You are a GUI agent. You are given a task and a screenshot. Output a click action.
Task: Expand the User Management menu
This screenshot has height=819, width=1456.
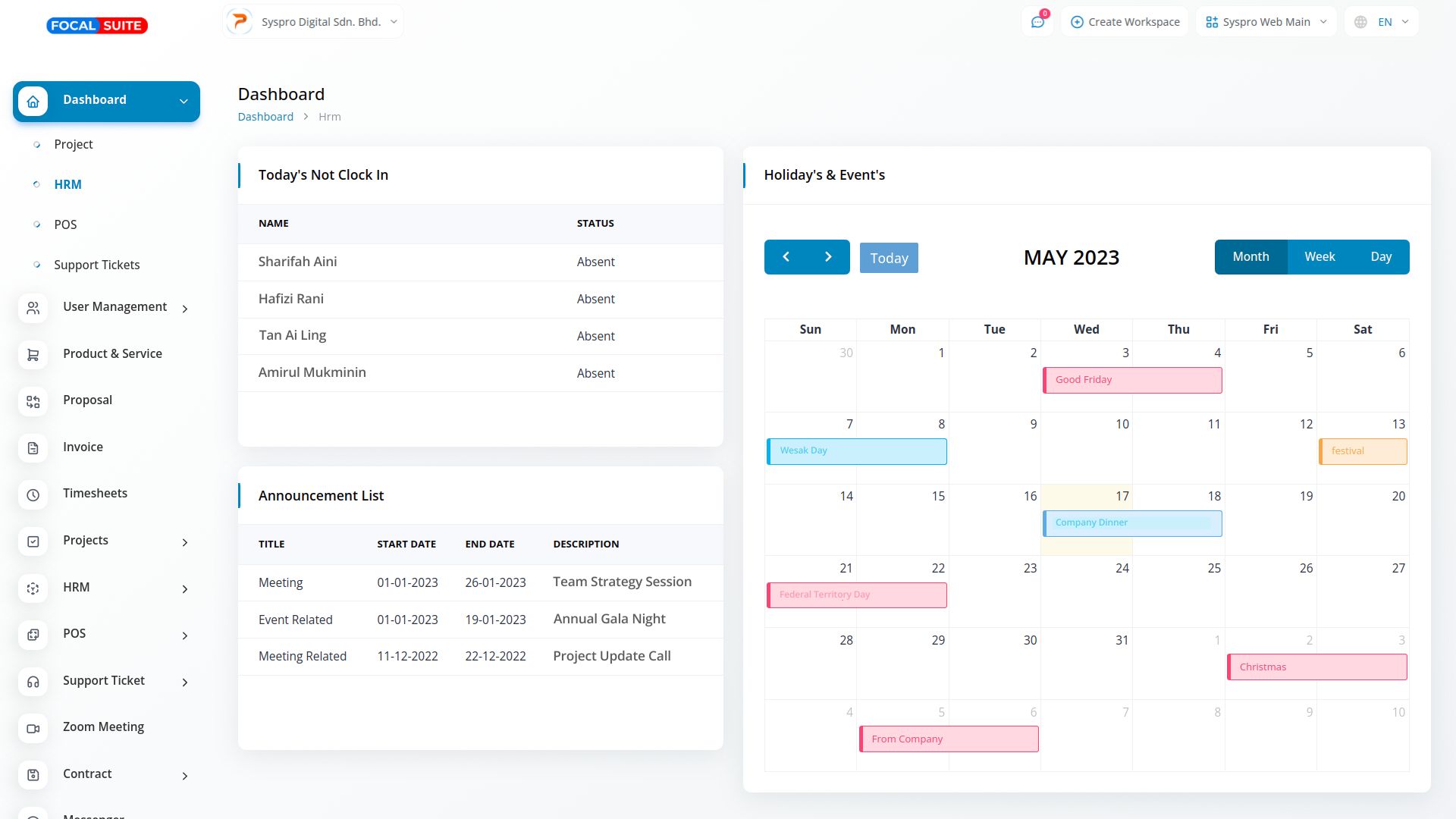click(115, 307)
